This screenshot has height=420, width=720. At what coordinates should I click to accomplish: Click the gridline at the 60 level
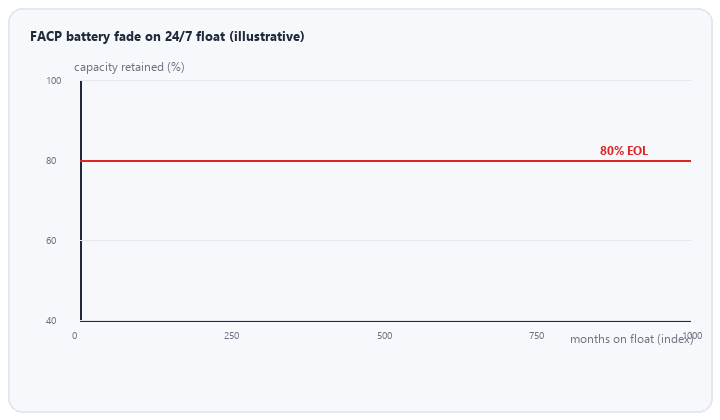[386, 241]
